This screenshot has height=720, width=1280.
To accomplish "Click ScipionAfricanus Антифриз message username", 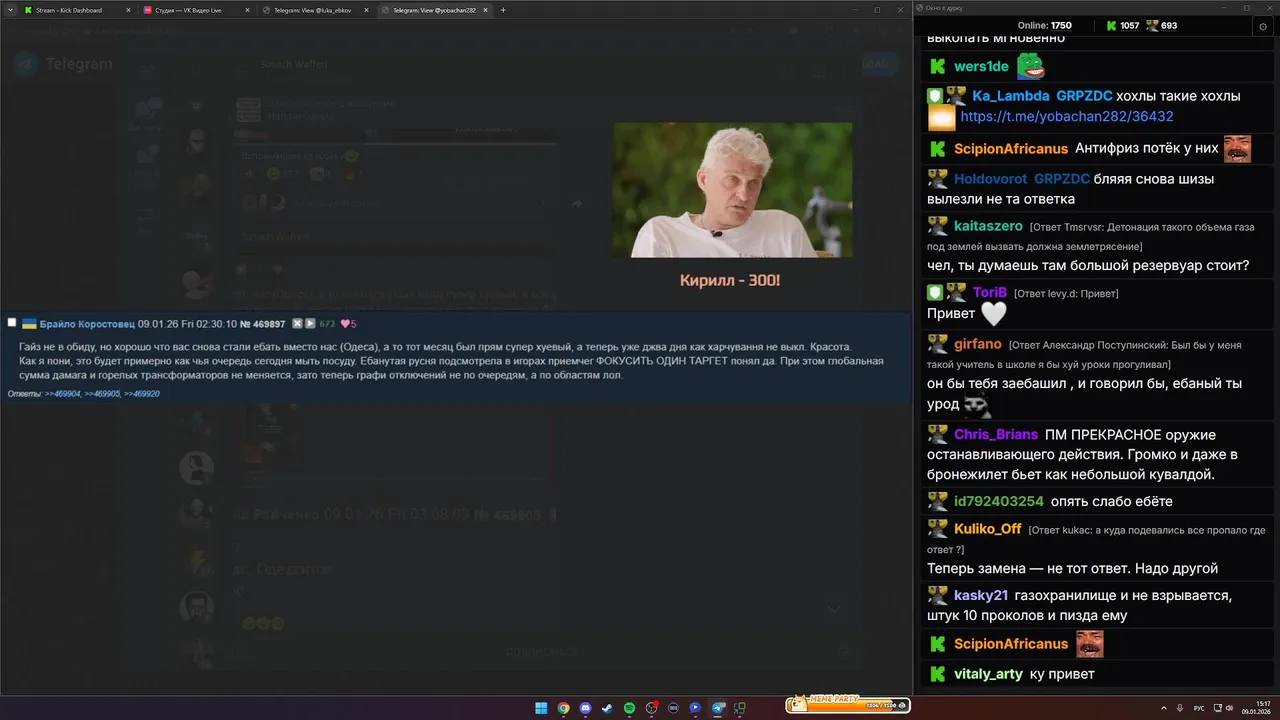I will (1011, 148).
